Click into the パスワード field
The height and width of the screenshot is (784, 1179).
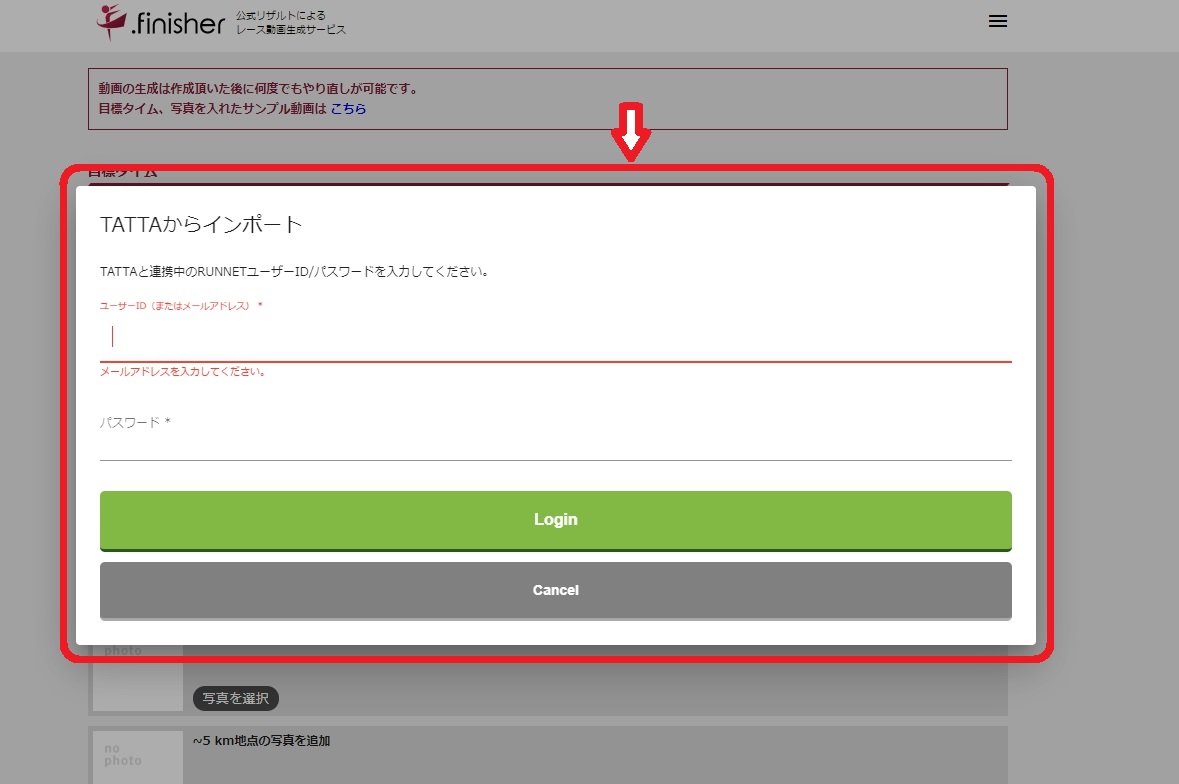click(555, 442)
